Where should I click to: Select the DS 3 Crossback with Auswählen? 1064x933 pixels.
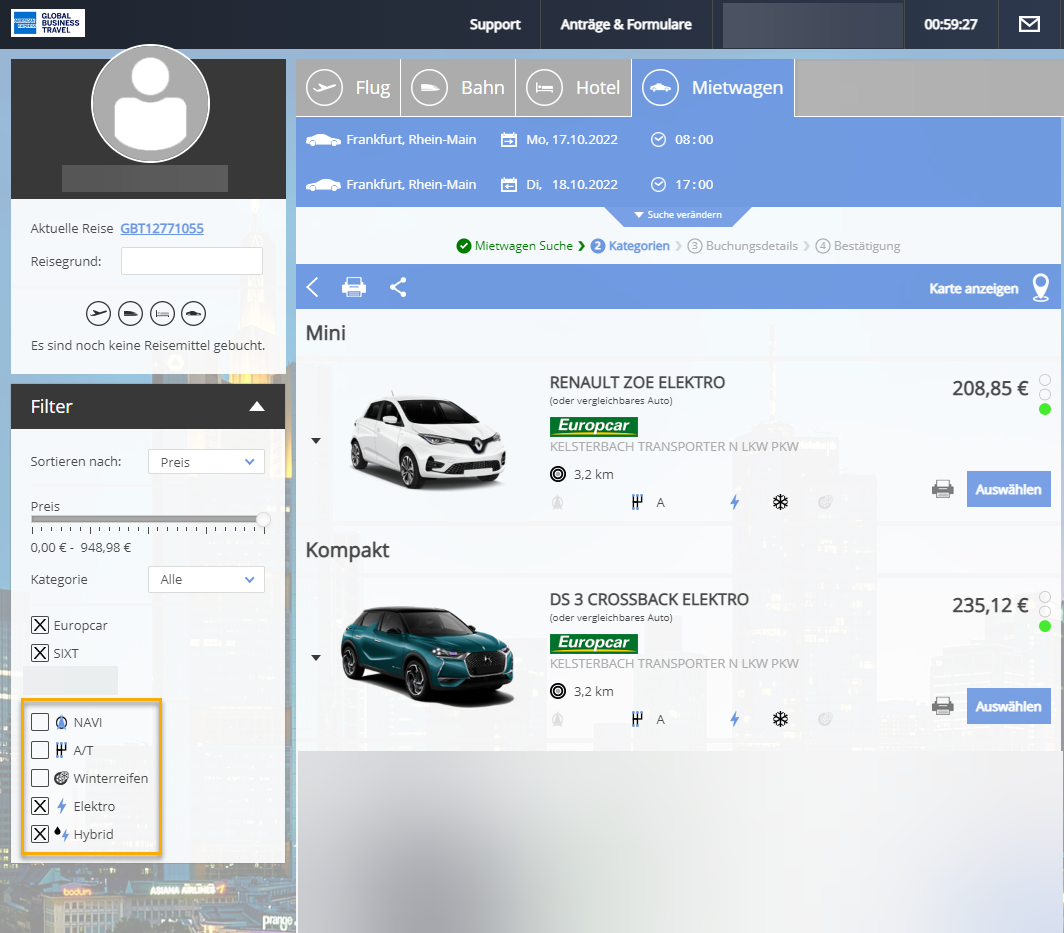point(1008,706)
